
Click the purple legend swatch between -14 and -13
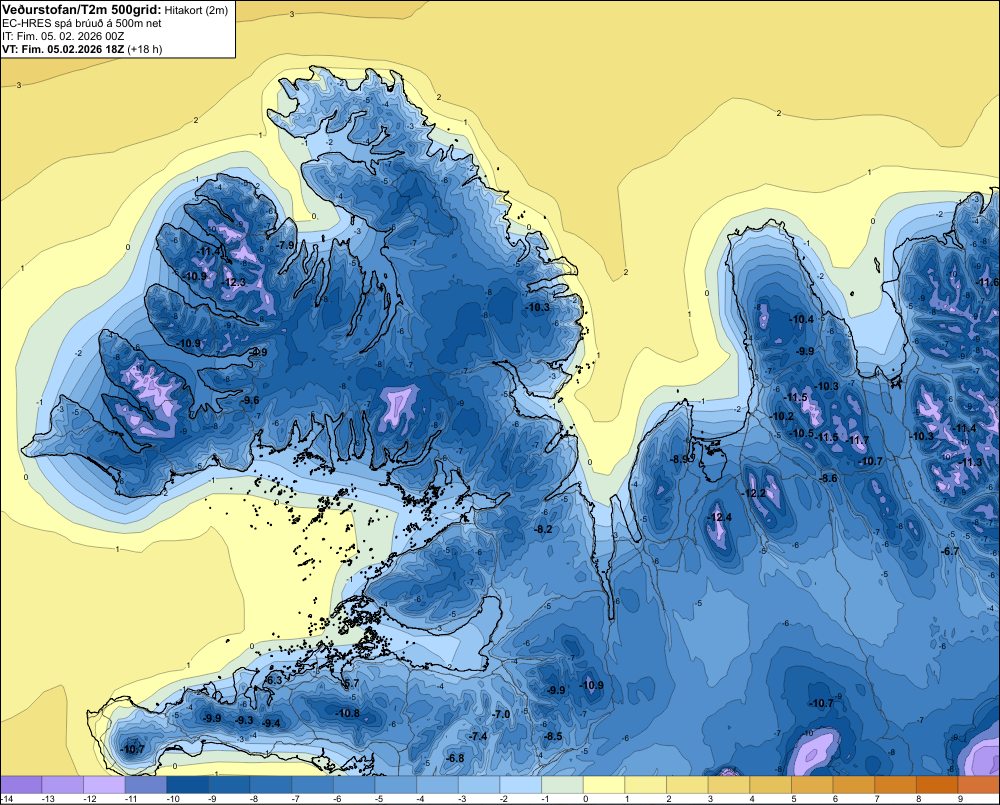pyautogui.click(x=21, y=784)
